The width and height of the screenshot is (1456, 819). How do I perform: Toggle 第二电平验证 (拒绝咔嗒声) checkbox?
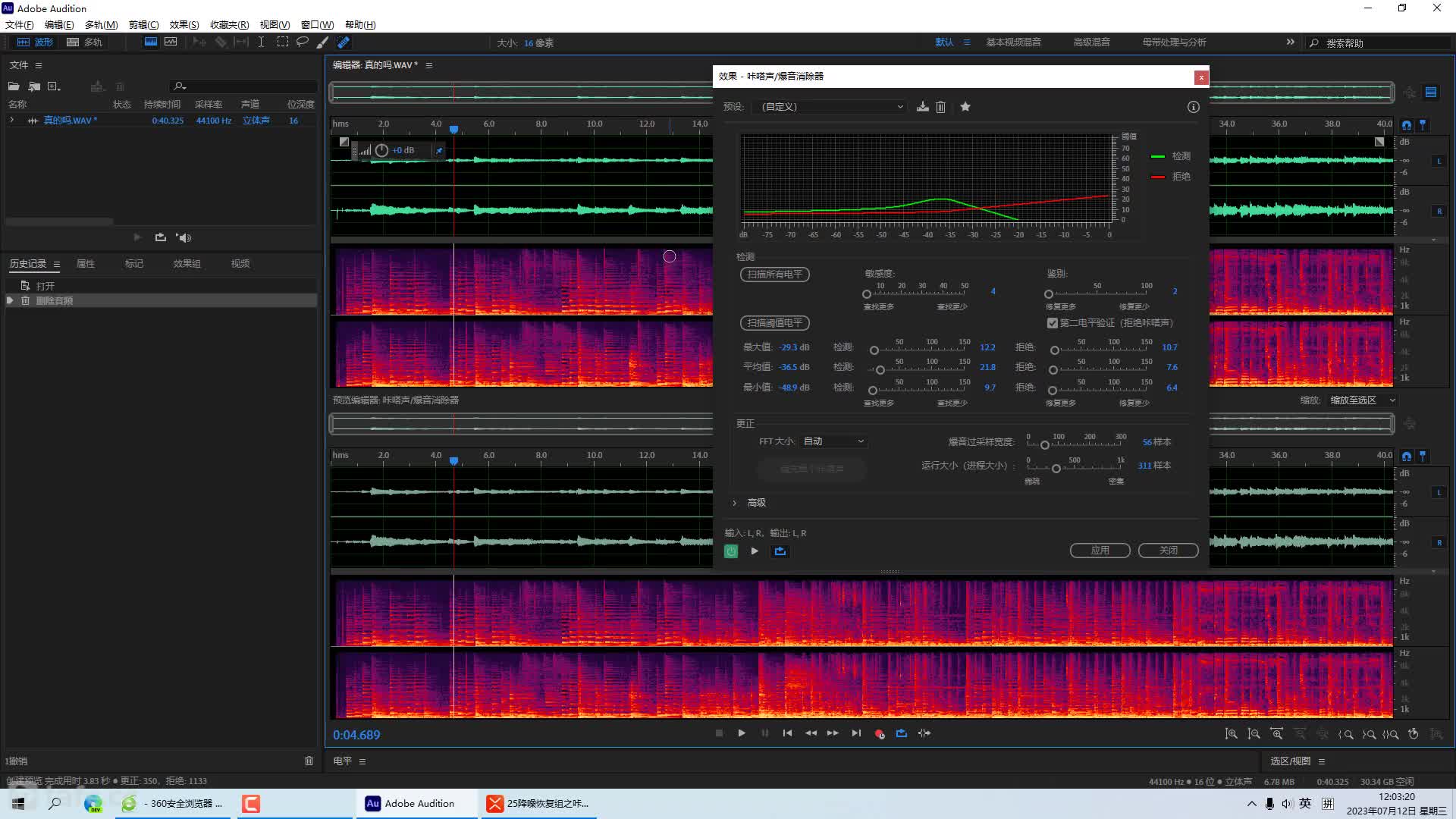1053,323
